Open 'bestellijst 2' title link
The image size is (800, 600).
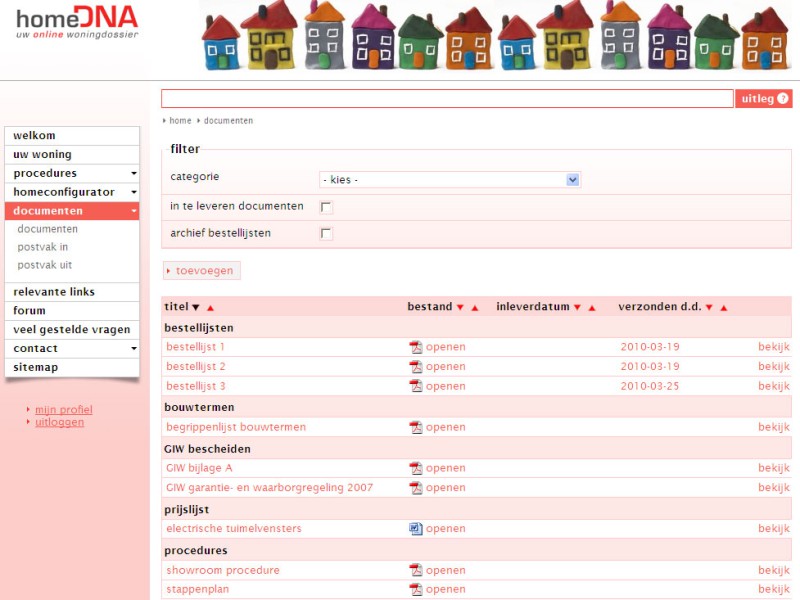(195, 366)
